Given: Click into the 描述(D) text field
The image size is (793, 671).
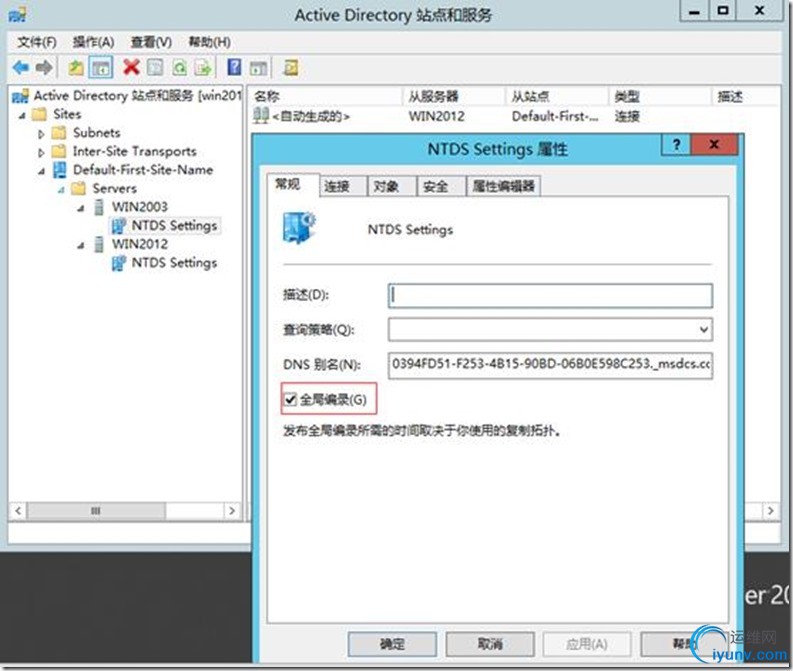Looking at the screenshot, I should coord(550,296).
